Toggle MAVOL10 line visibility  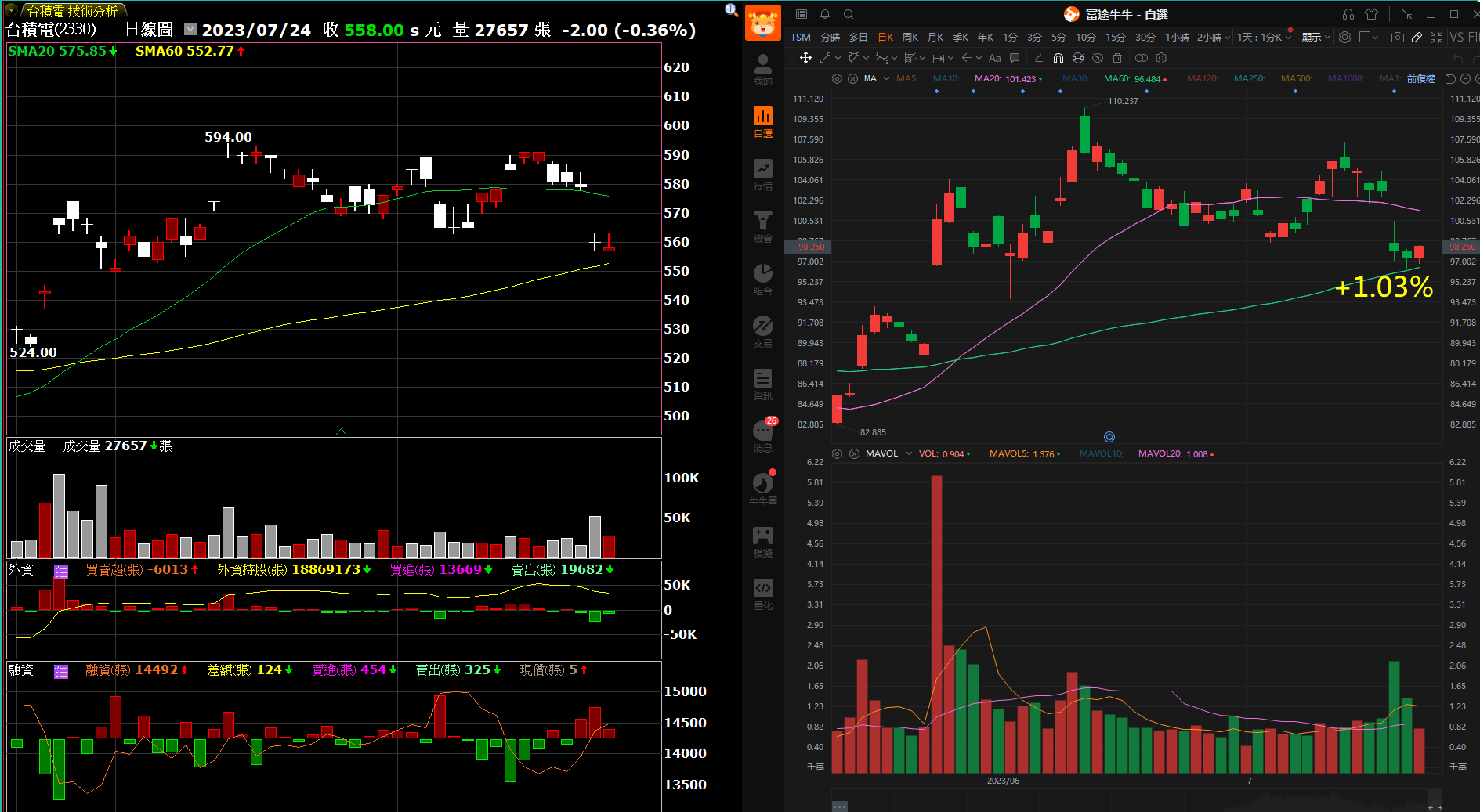1101,453
